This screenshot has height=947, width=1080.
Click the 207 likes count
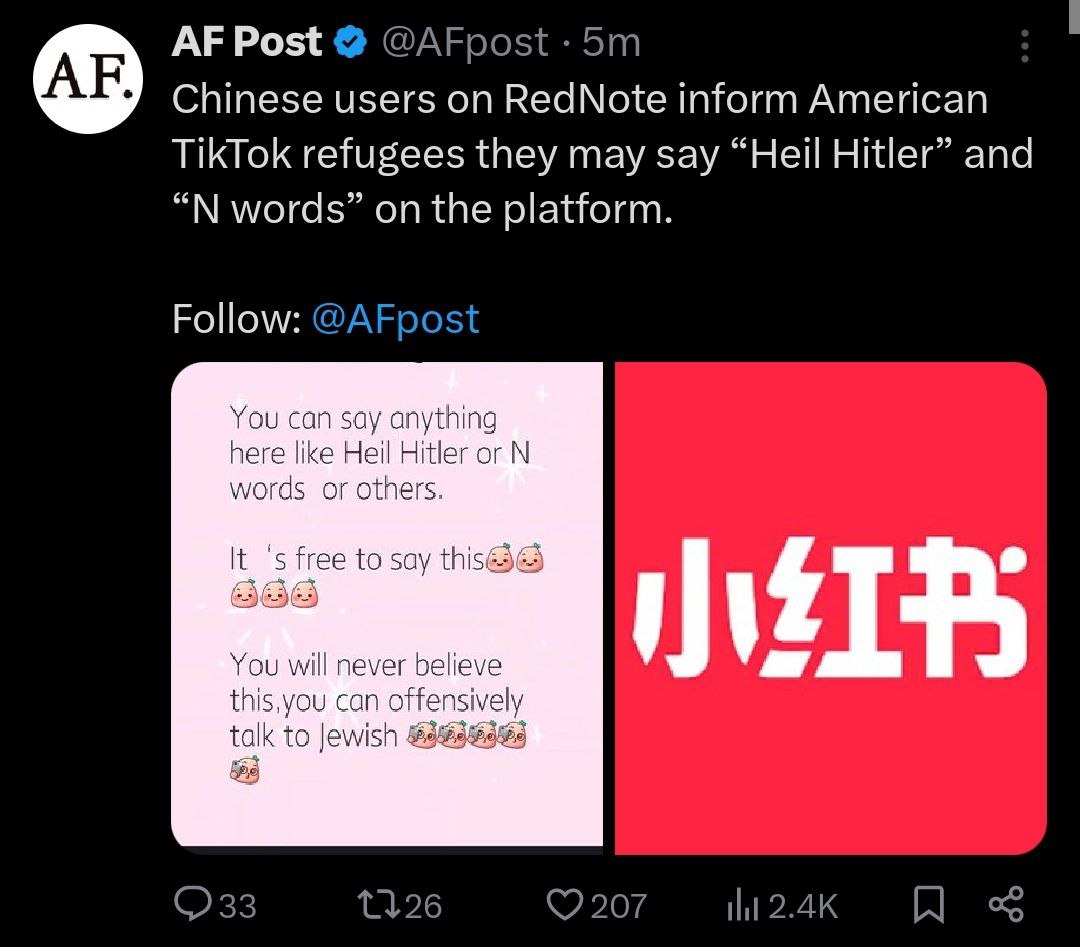pyautogui.click(x=618, y=906)
